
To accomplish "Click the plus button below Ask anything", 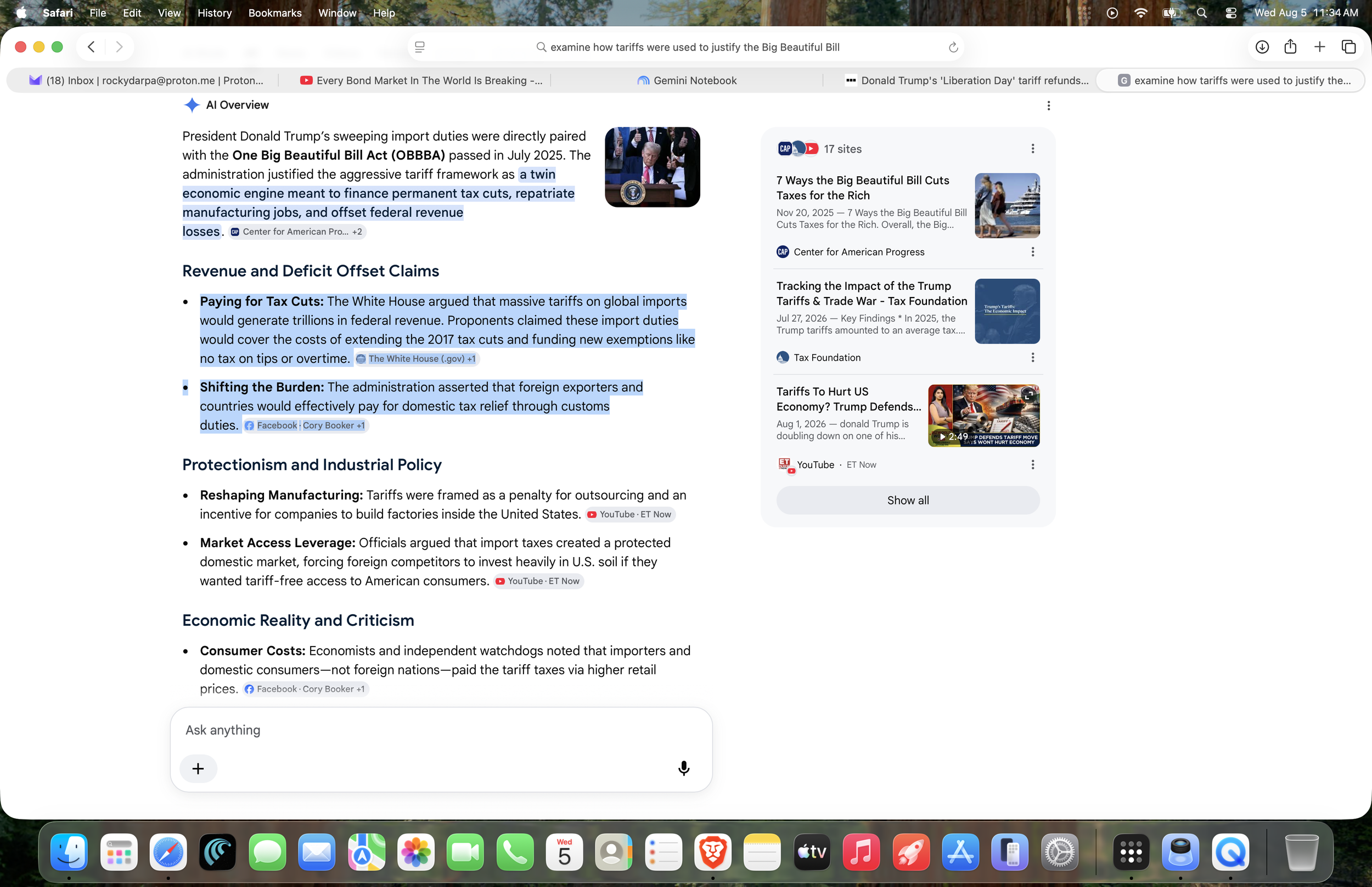I will (x=198, y=768).
